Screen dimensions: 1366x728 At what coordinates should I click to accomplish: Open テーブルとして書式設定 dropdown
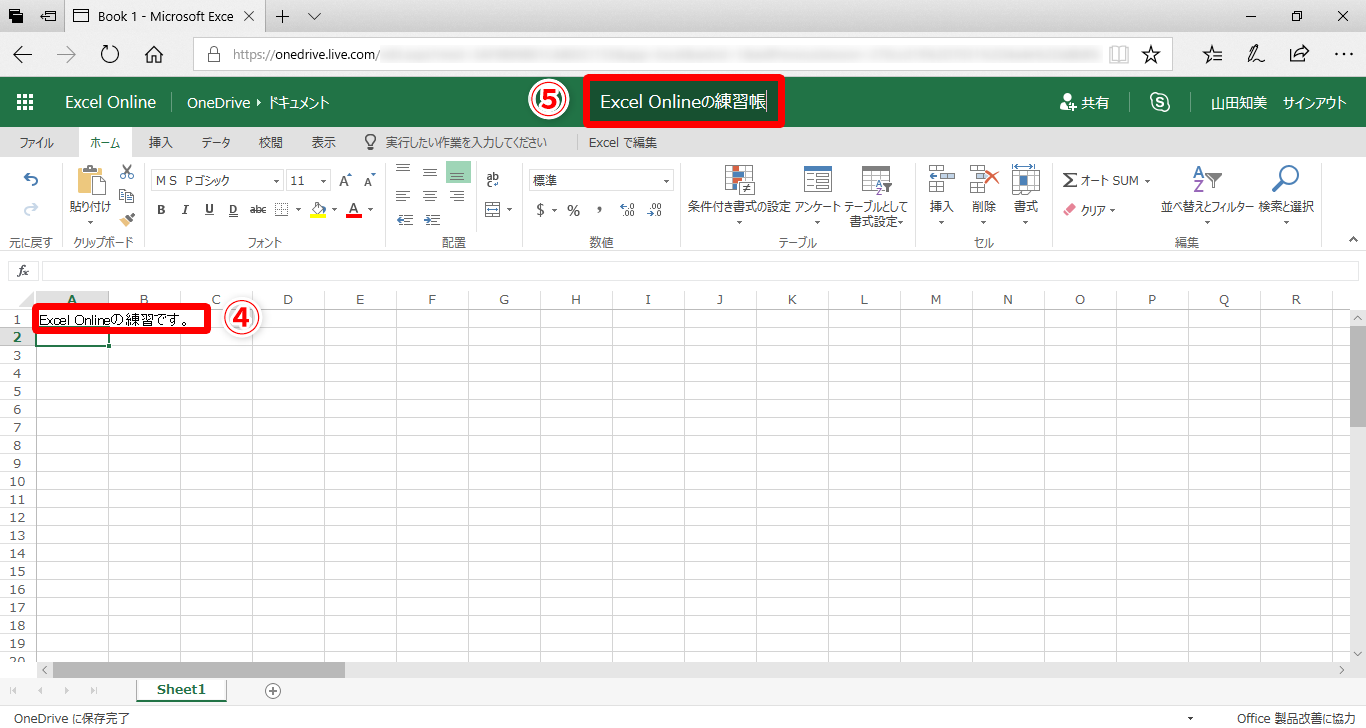pyautogui.click(x=876, y=195)
